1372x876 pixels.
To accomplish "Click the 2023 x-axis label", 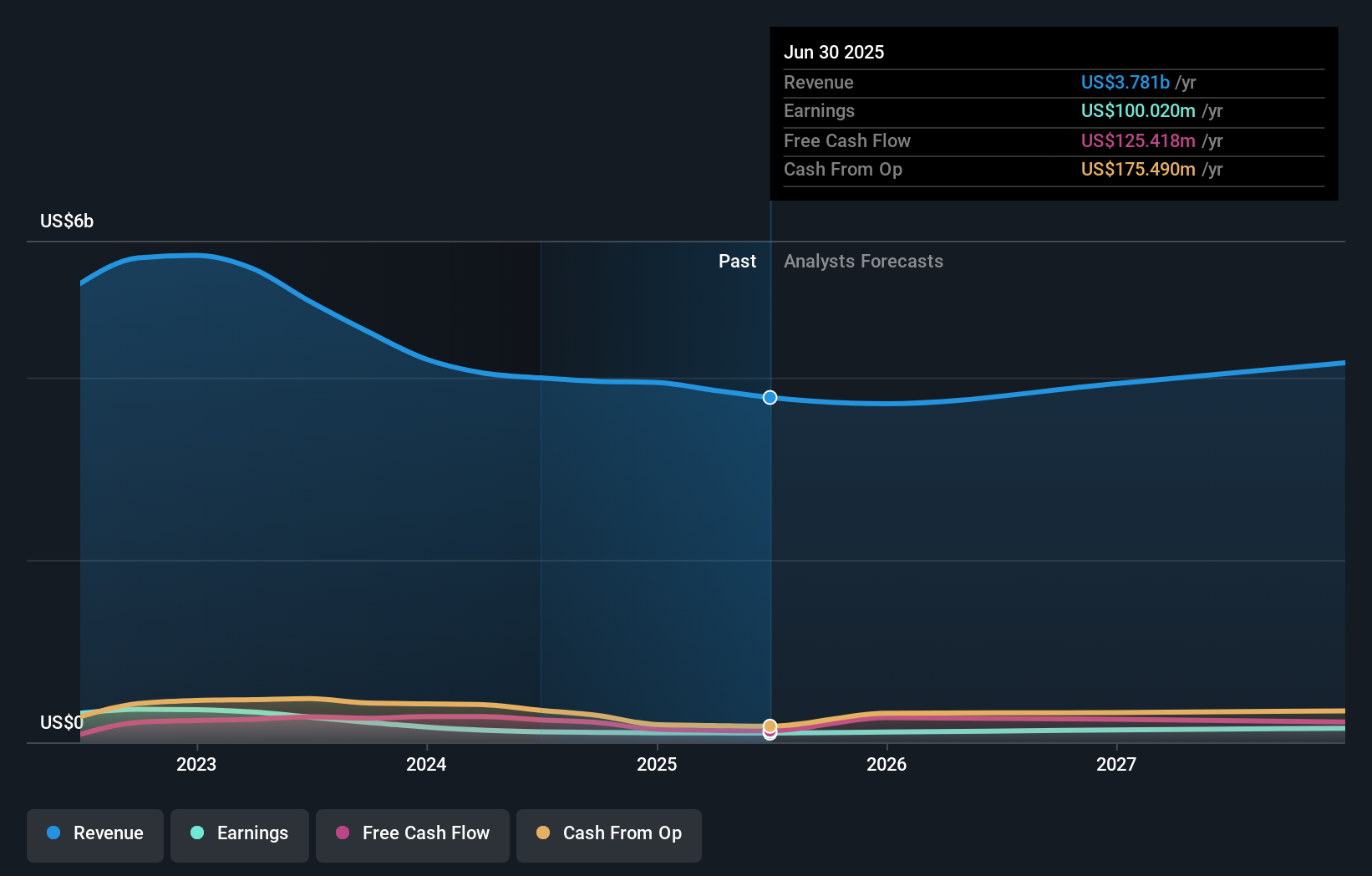I will (196, 764).
